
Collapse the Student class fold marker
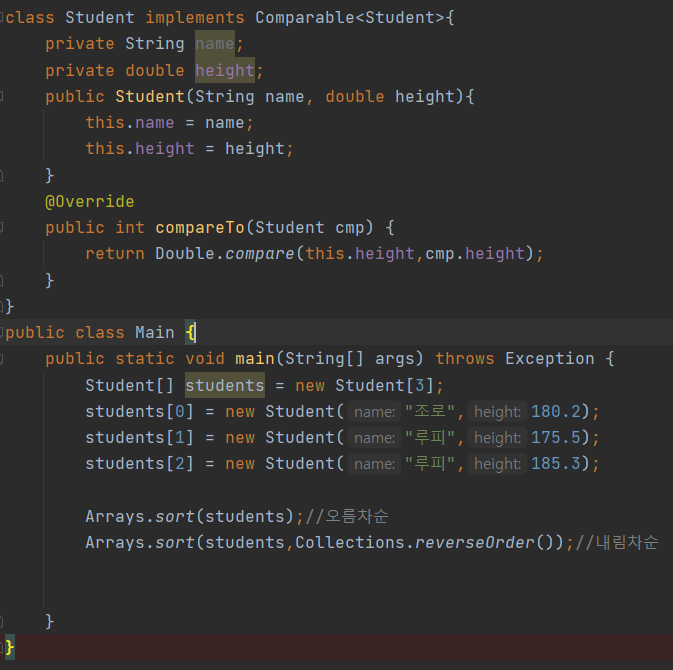(1, 18)
